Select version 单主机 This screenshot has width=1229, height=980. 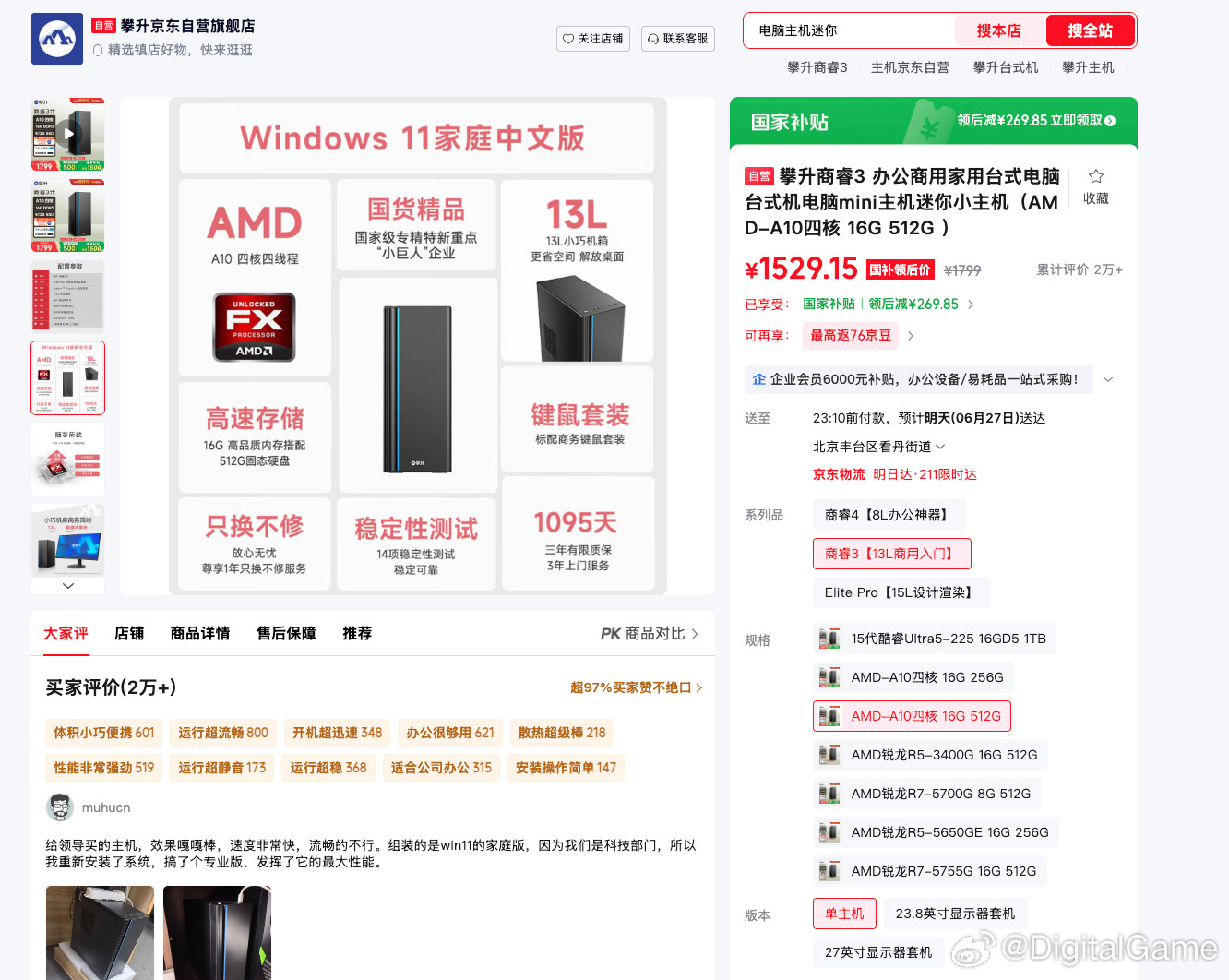[844, 914]
